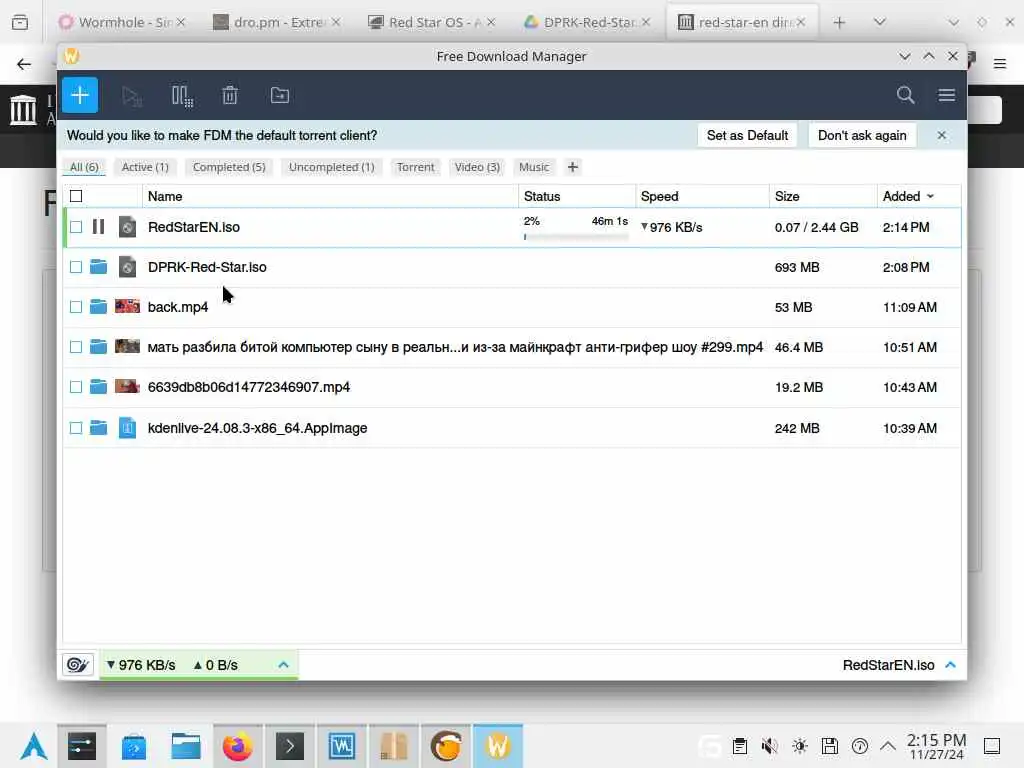The height and width of the screenshot is (768, 1024).
Task: Pause the RedStarEN.iso download
Action: pyautogui.click(x=99, y=227)
